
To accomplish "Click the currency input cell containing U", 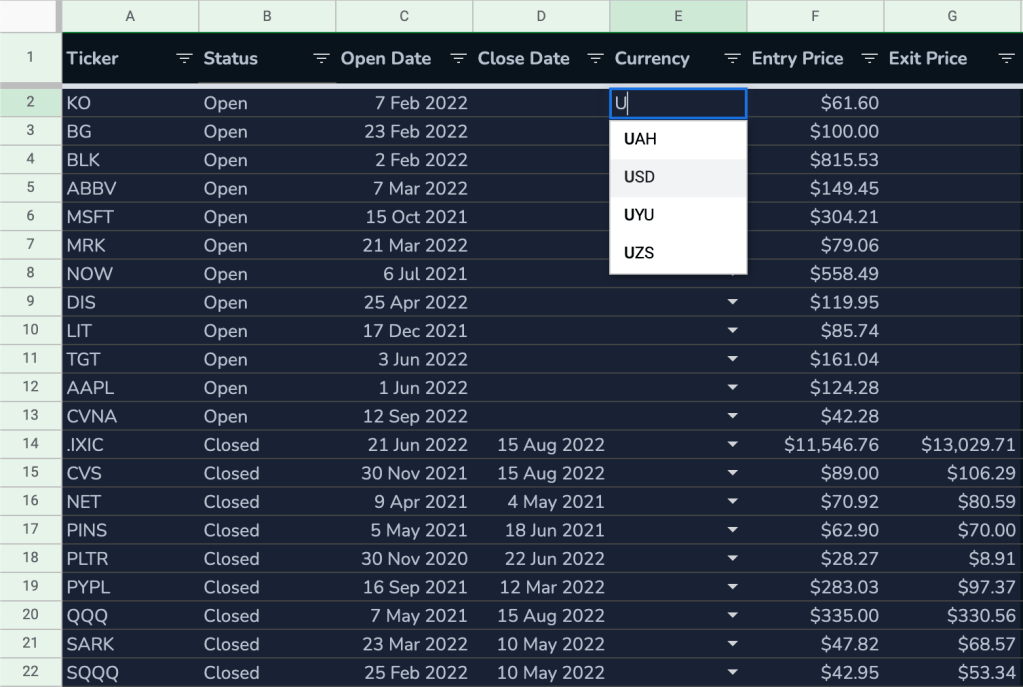I will point(678,103).
